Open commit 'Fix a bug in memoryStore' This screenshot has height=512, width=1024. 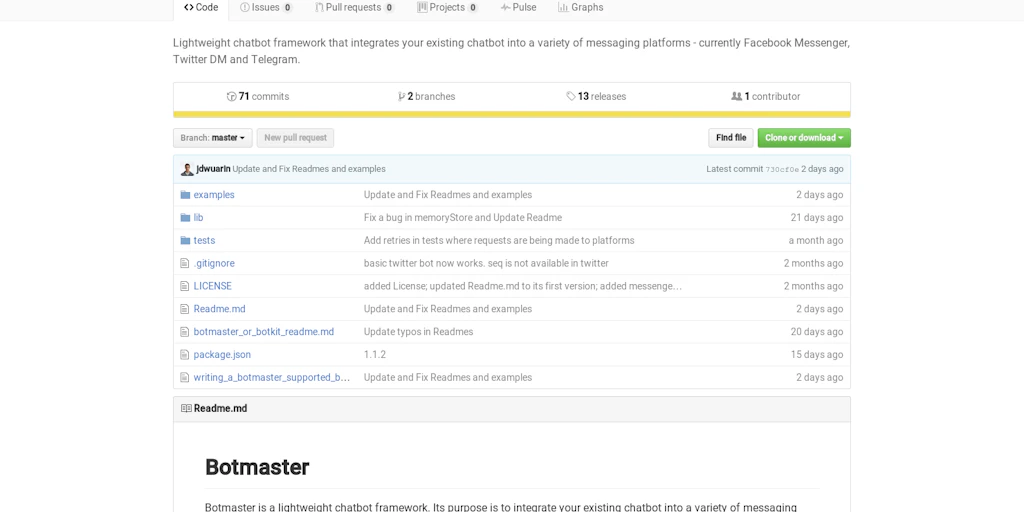pos(462,217)
